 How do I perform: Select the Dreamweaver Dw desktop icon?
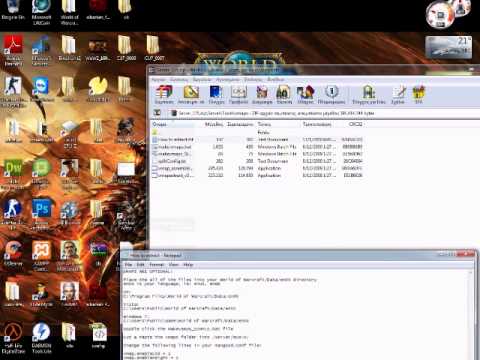13,174
